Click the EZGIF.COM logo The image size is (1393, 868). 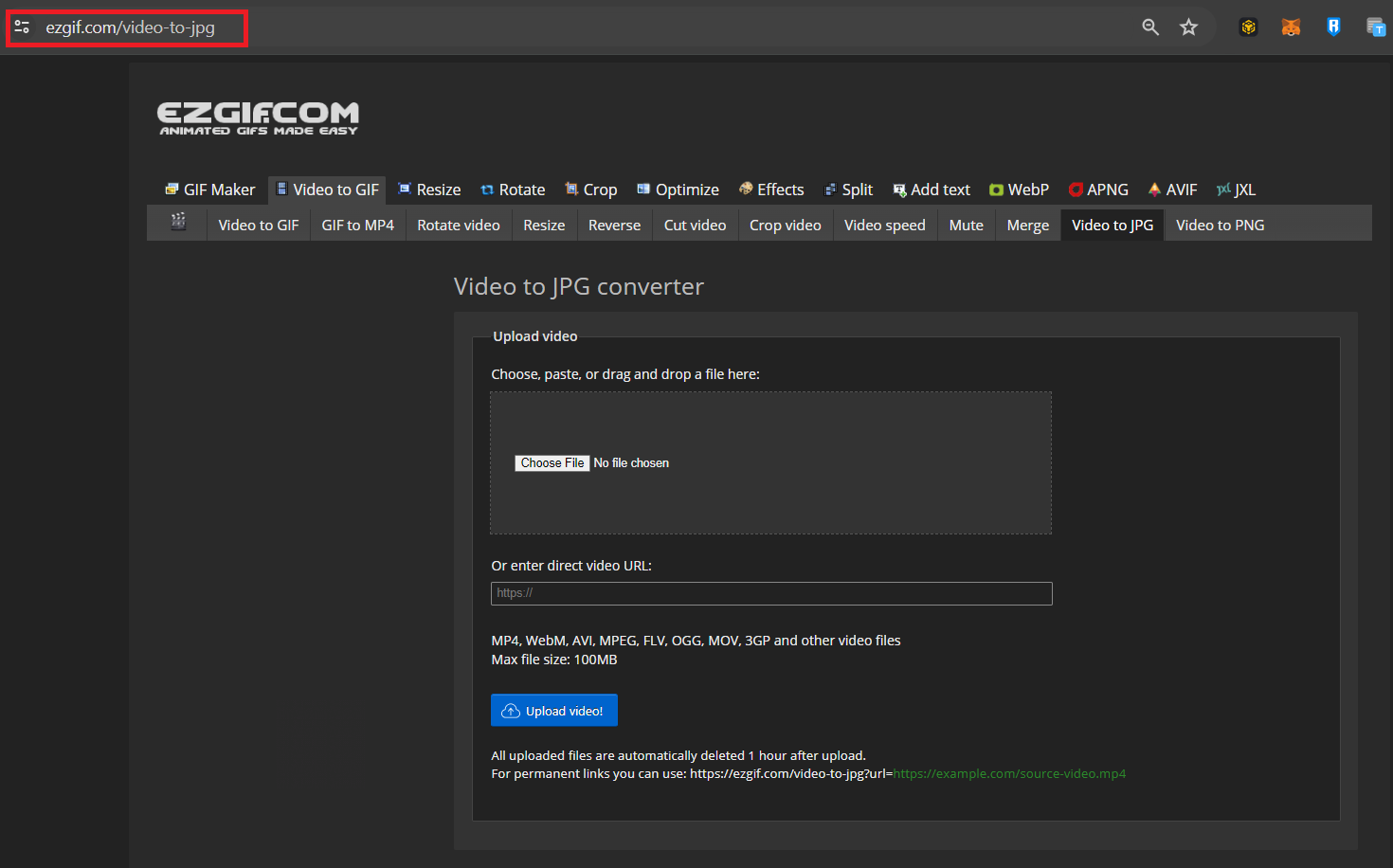click(x=258, y=116)
